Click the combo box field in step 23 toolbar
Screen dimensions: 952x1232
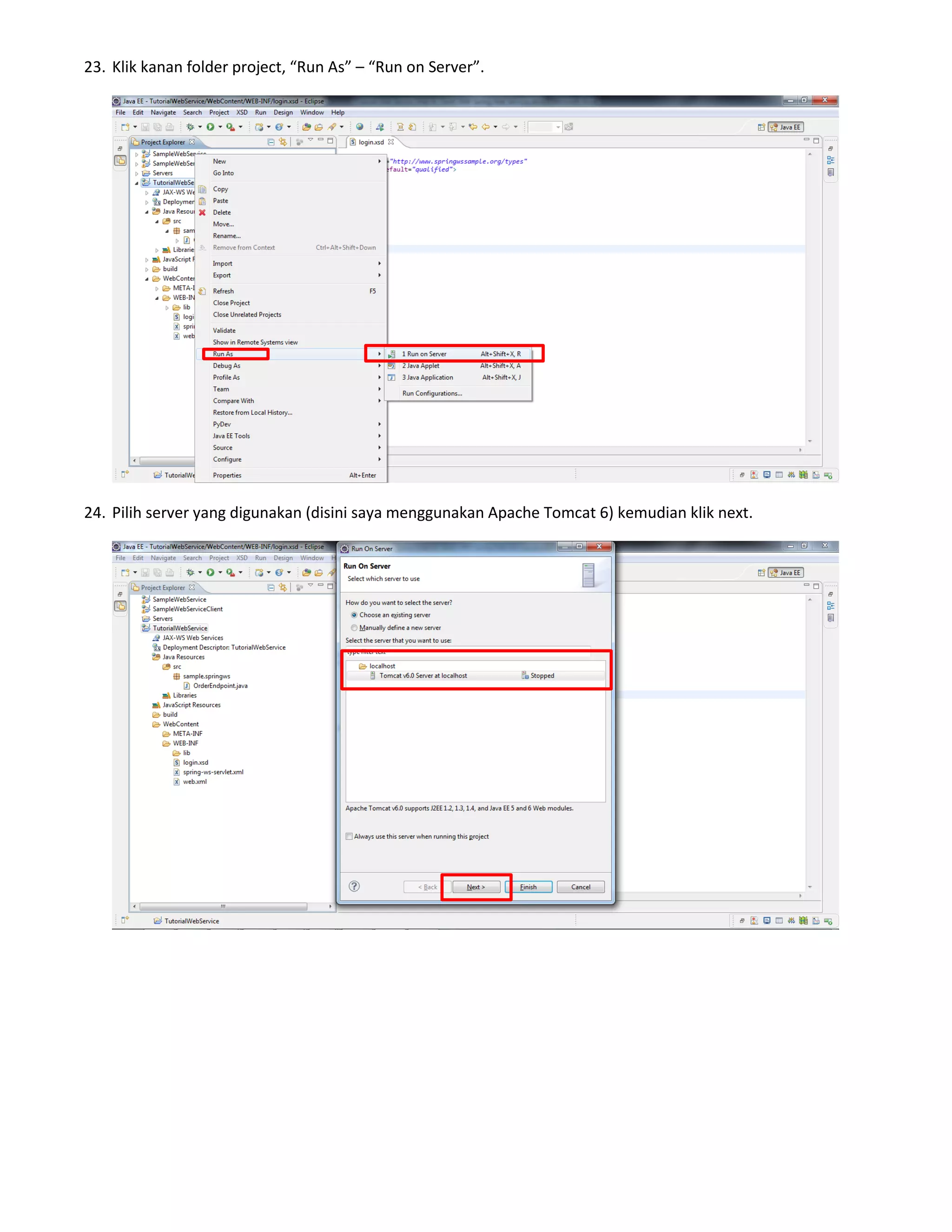point(545,127)
